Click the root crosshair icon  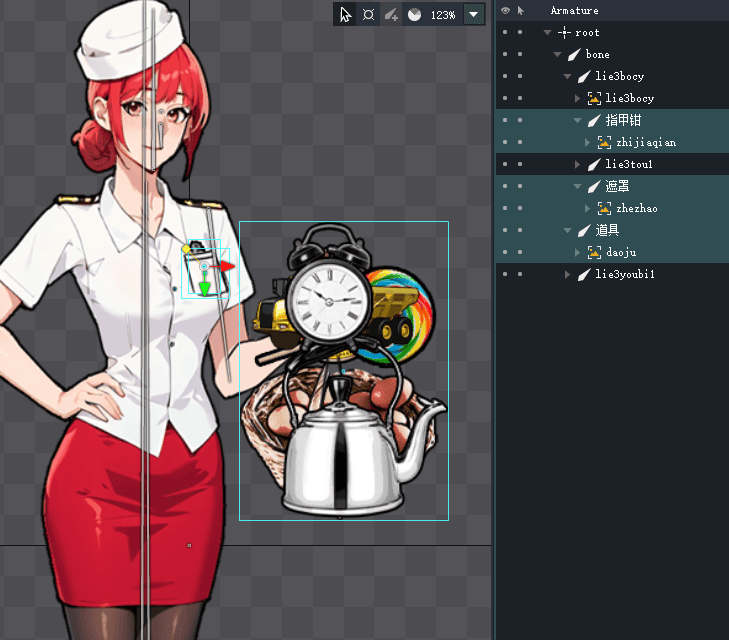click(564, 33)
